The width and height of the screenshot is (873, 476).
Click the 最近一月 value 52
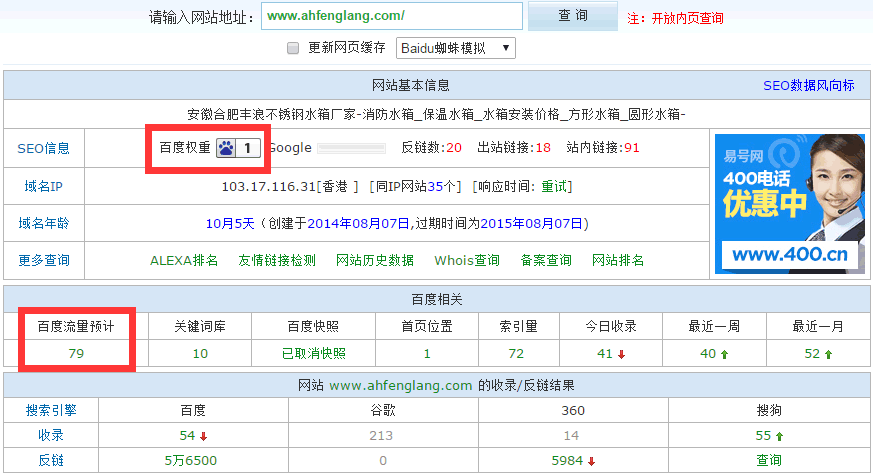coord(812,354)
